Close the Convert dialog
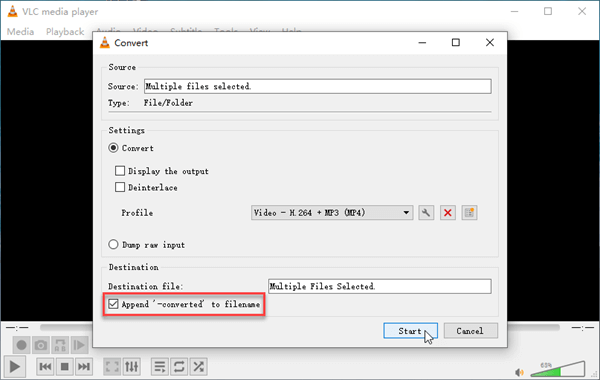This screenshot has width=600, height=380. point(490,42)
